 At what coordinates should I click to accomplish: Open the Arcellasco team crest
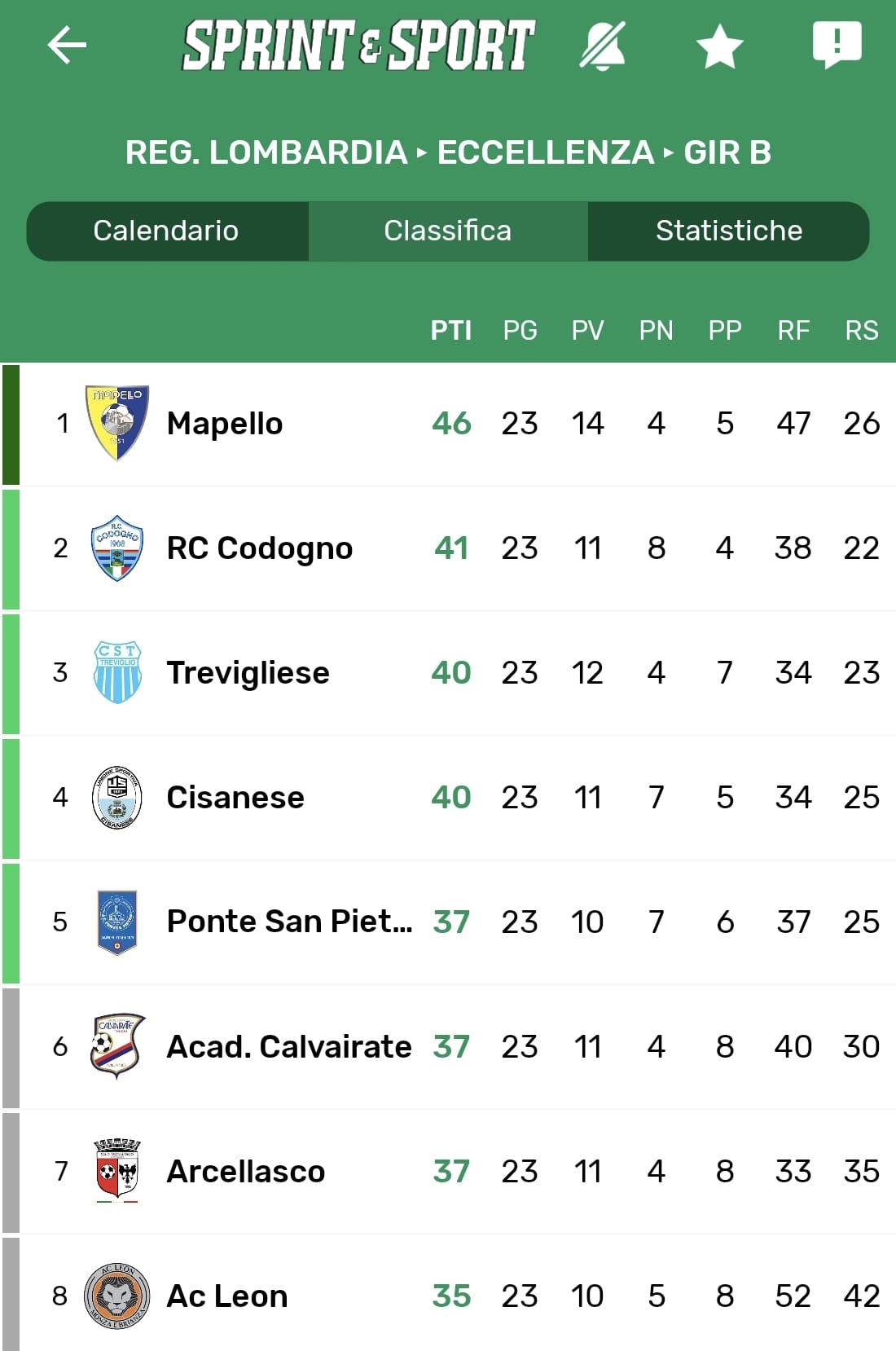117,1171
